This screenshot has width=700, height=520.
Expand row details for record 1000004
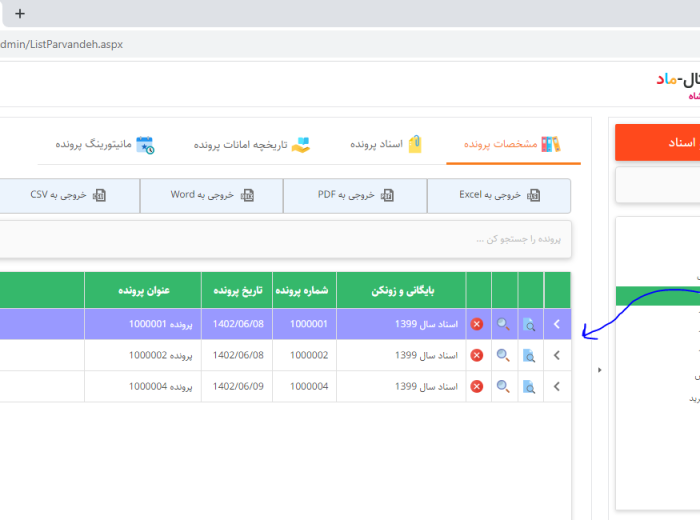(x=557, y=386)
